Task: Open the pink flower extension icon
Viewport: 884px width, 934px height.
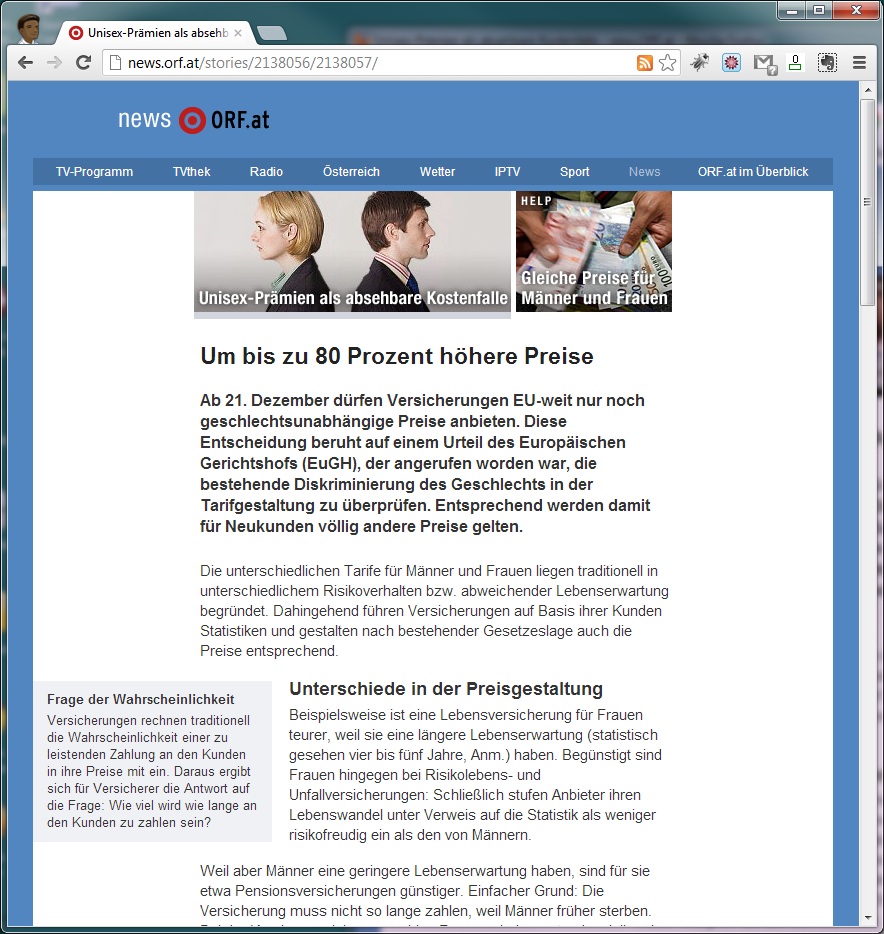Action: point(731,63)
